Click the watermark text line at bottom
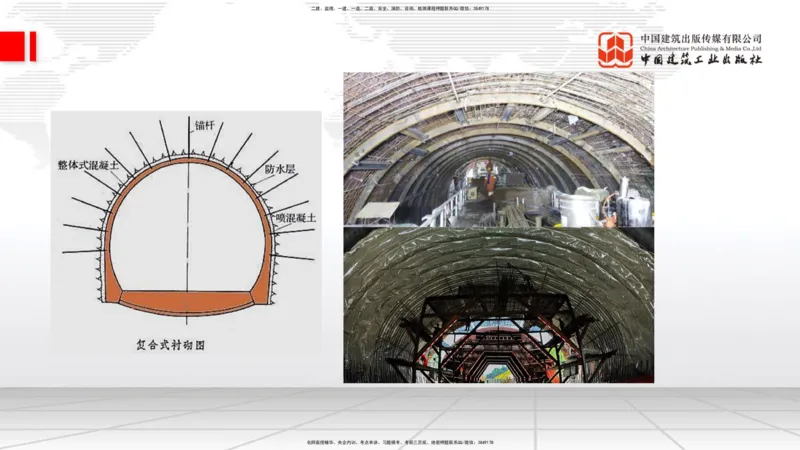Image resolution: width=800 pixels, height=450 pixels. (400, 441)
